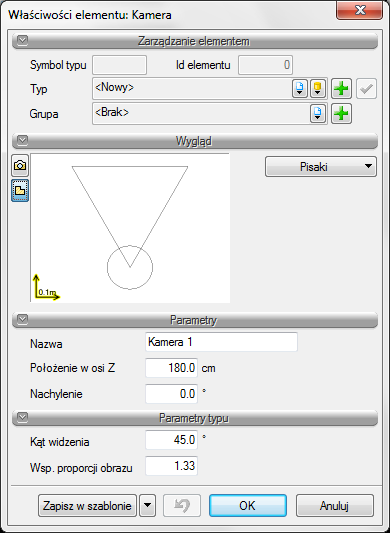Click the camera symbol preview image

pos(130,228)
